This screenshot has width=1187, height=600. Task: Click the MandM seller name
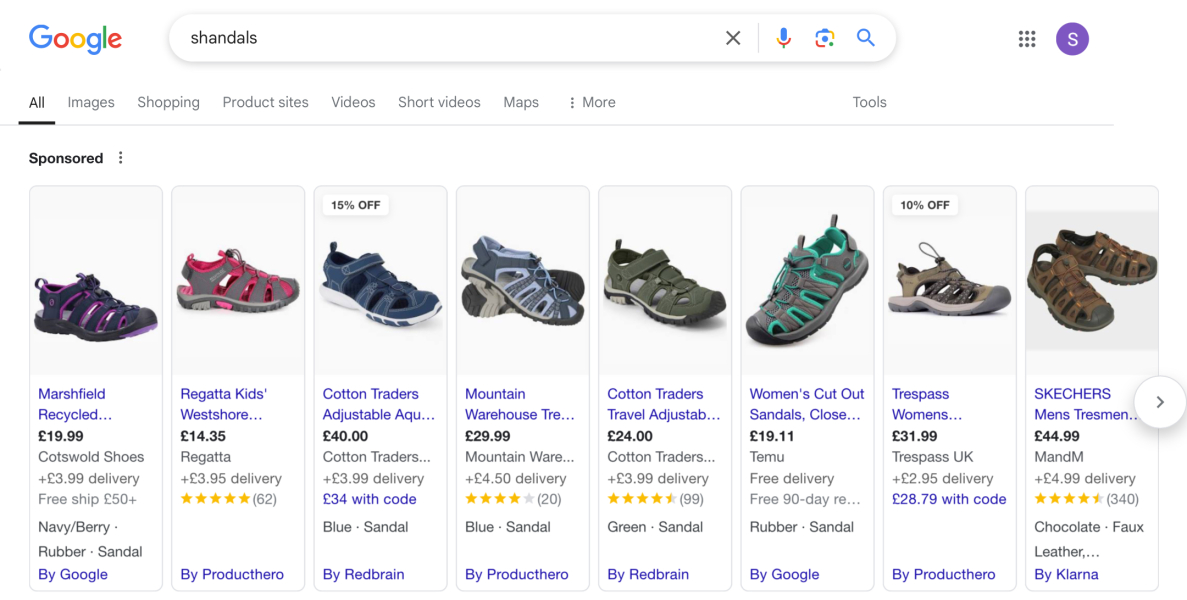coord(1058,457)
